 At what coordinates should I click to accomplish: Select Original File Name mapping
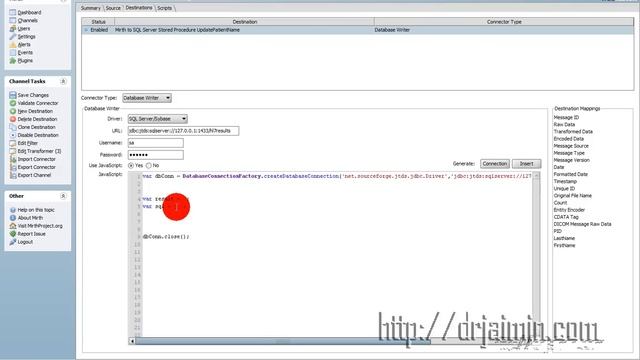point(573,196)
